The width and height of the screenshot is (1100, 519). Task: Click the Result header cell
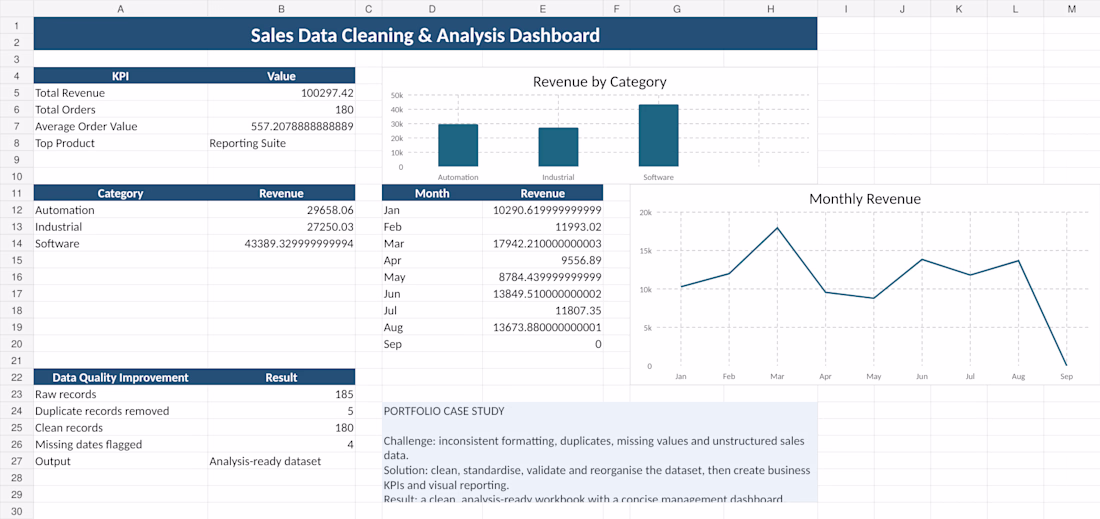pos(281,377)
